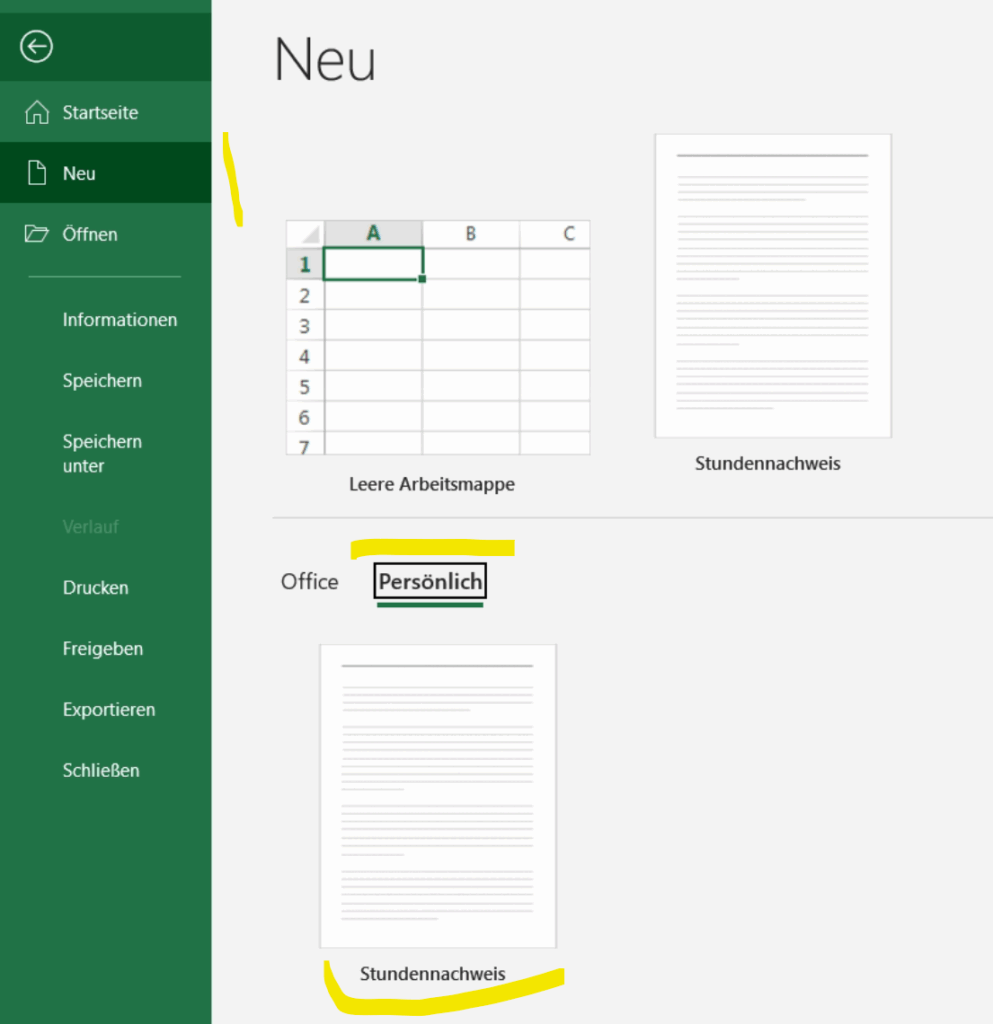Screen dimensions: 993x1024
Task: Click Schließen to close the workbook
Action: (101, 771)
